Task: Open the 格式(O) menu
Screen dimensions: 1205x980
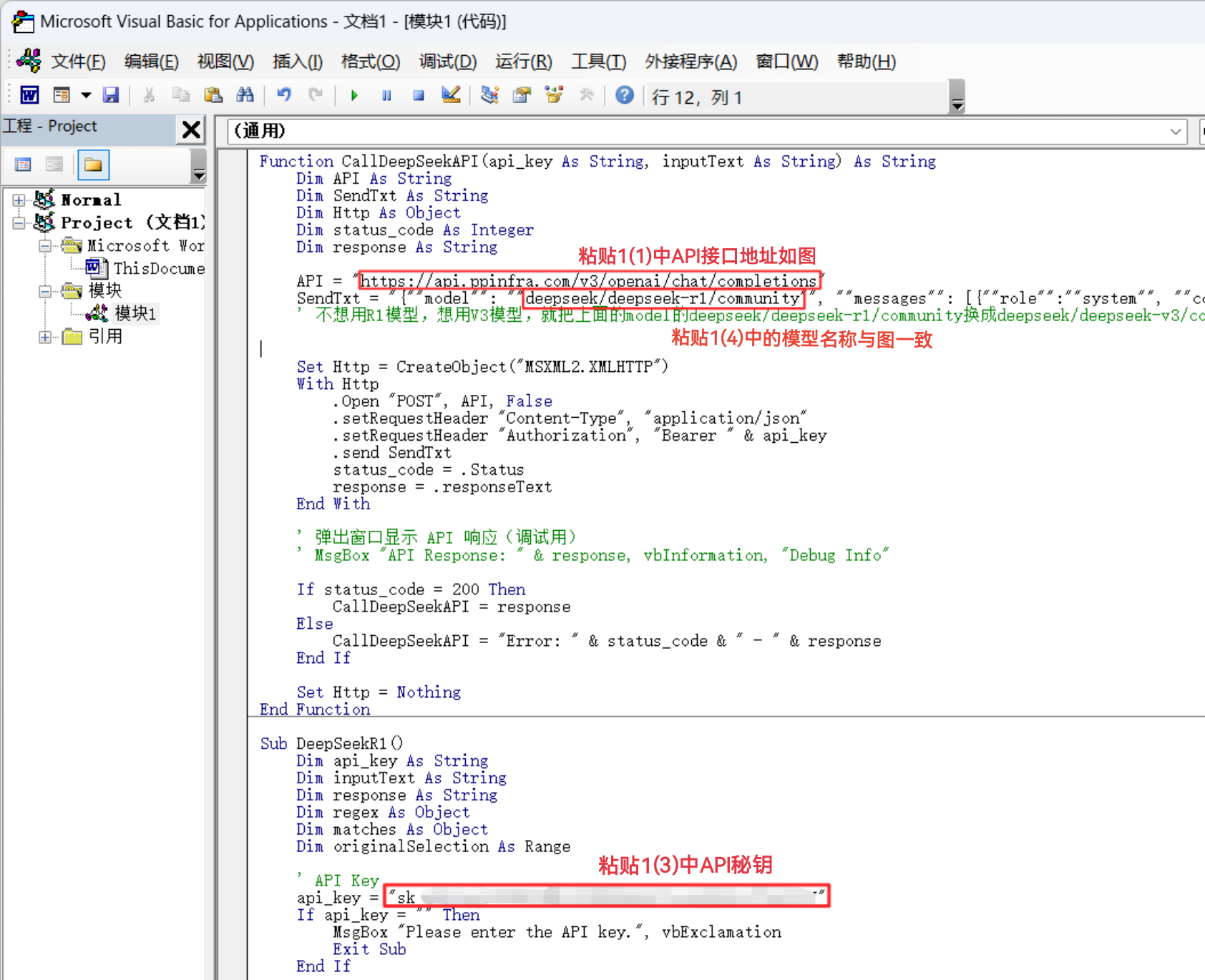Action: tap(371, 62)
